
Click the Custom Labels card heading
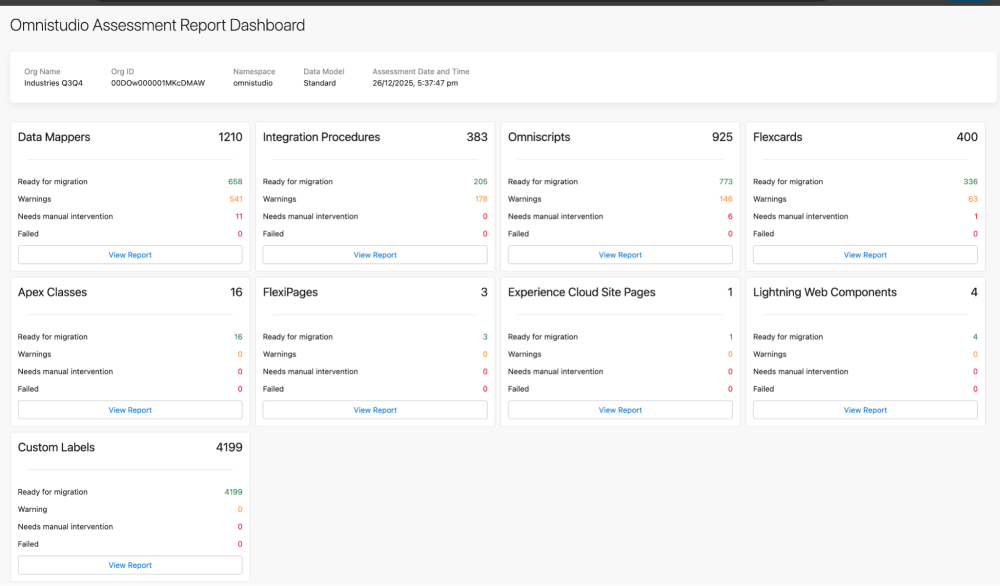56,448
